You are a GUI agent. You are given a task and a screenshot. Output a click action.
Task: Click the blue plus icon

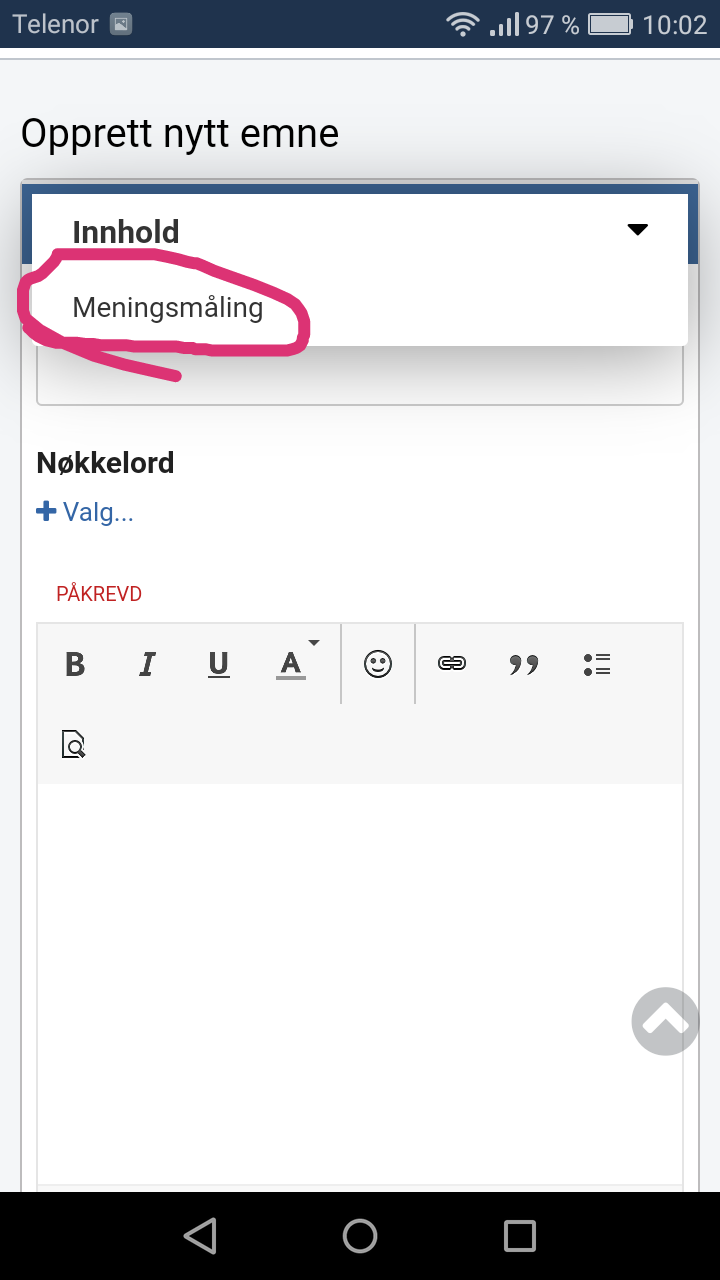[x=46, y=512]
